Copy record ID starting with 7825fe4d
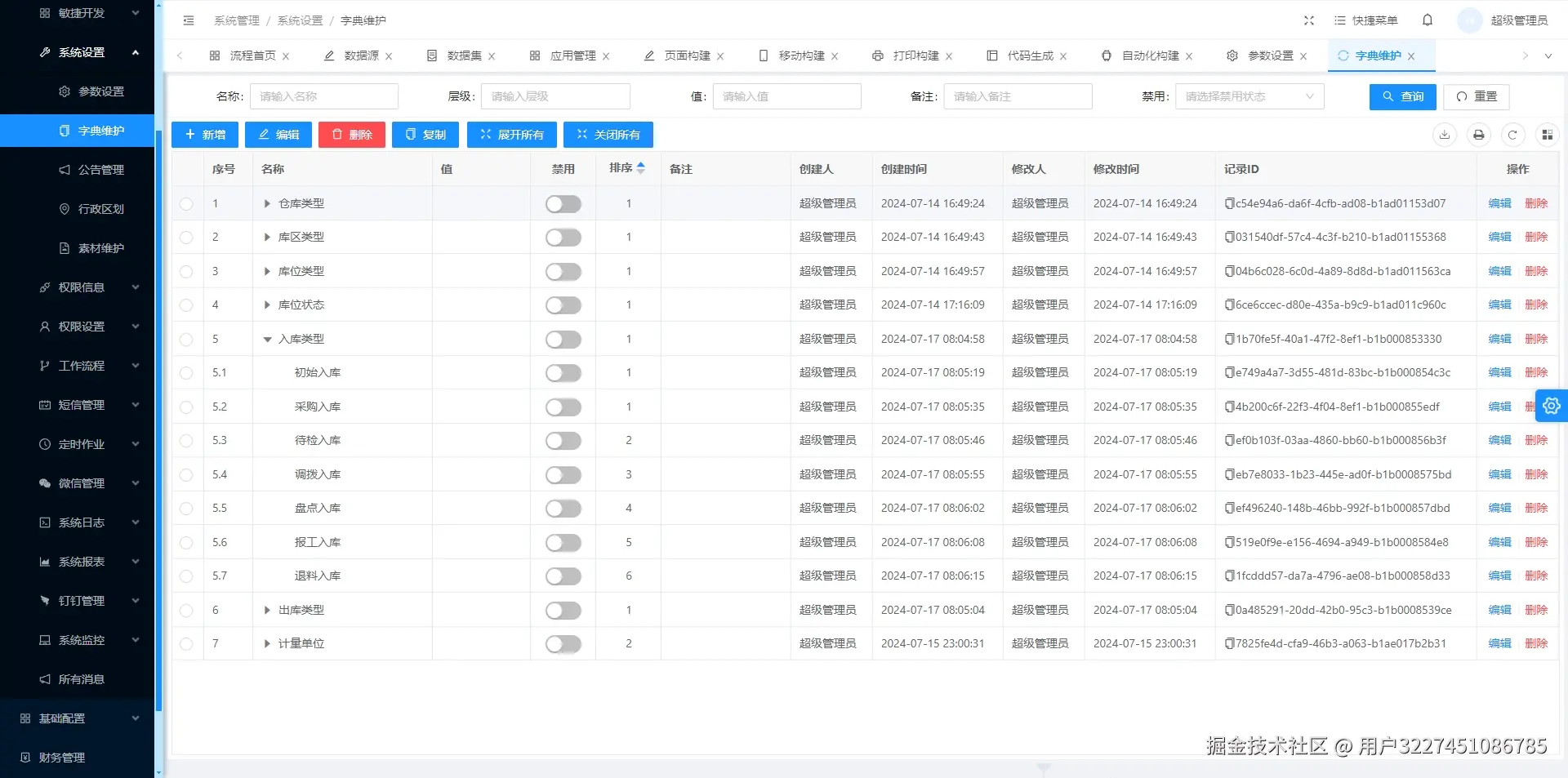Screen dimensions: 1568x778 pos(1229,643)
